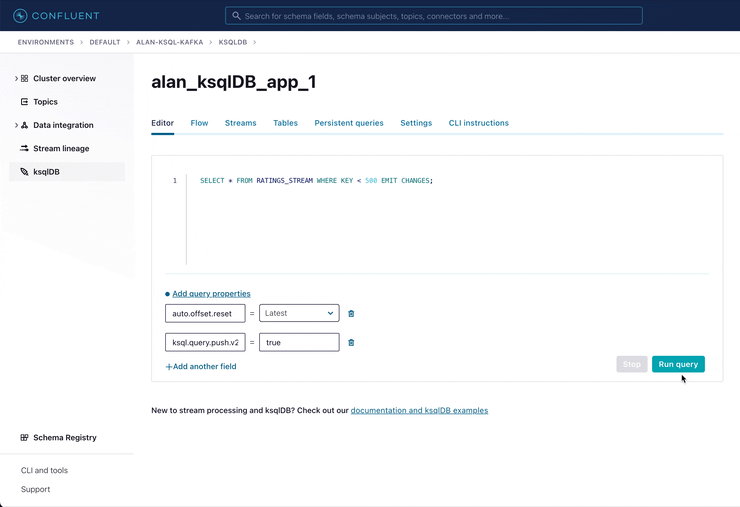Viewport: 740px width, 507px height.
Task: Go to the Settings tab
Action: [416, 123]
